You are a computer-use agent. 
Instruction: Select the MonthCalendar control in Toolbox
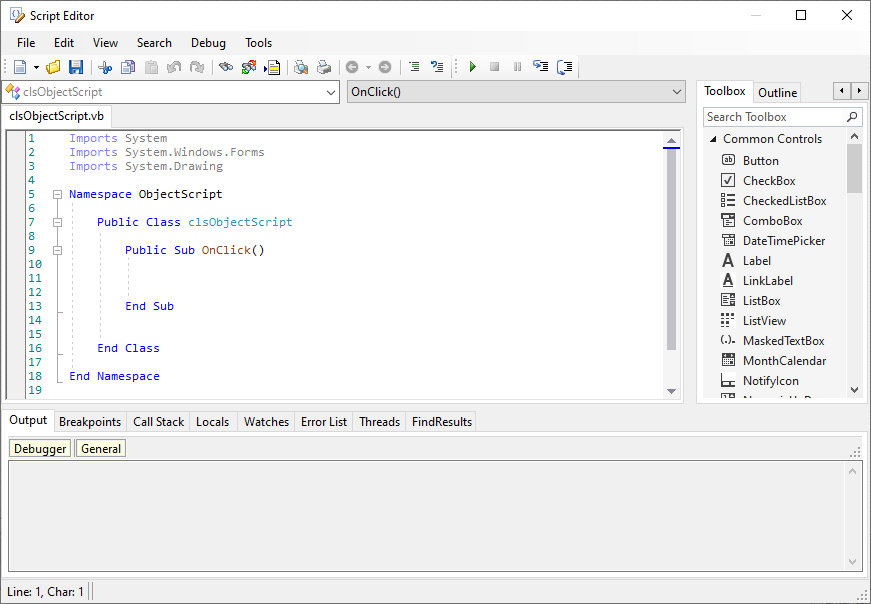pos(784,361)
